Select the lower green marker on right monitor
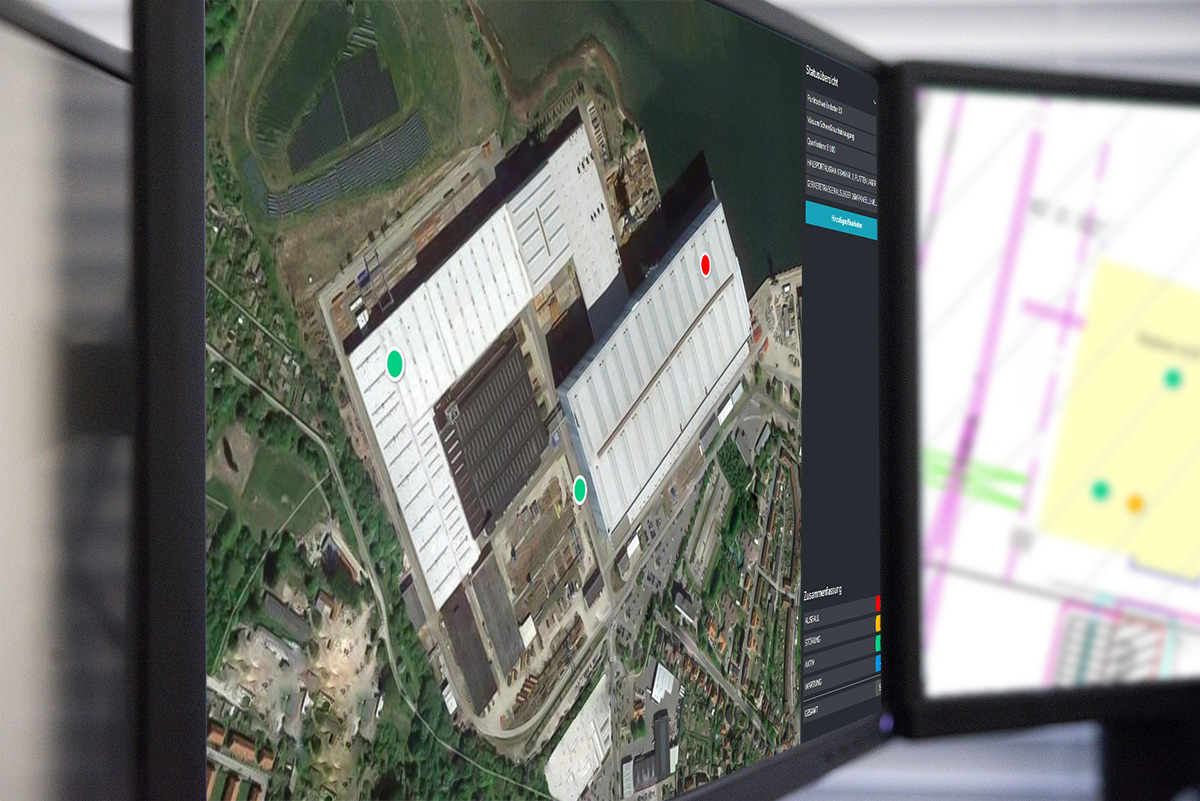 (1101, 490)
